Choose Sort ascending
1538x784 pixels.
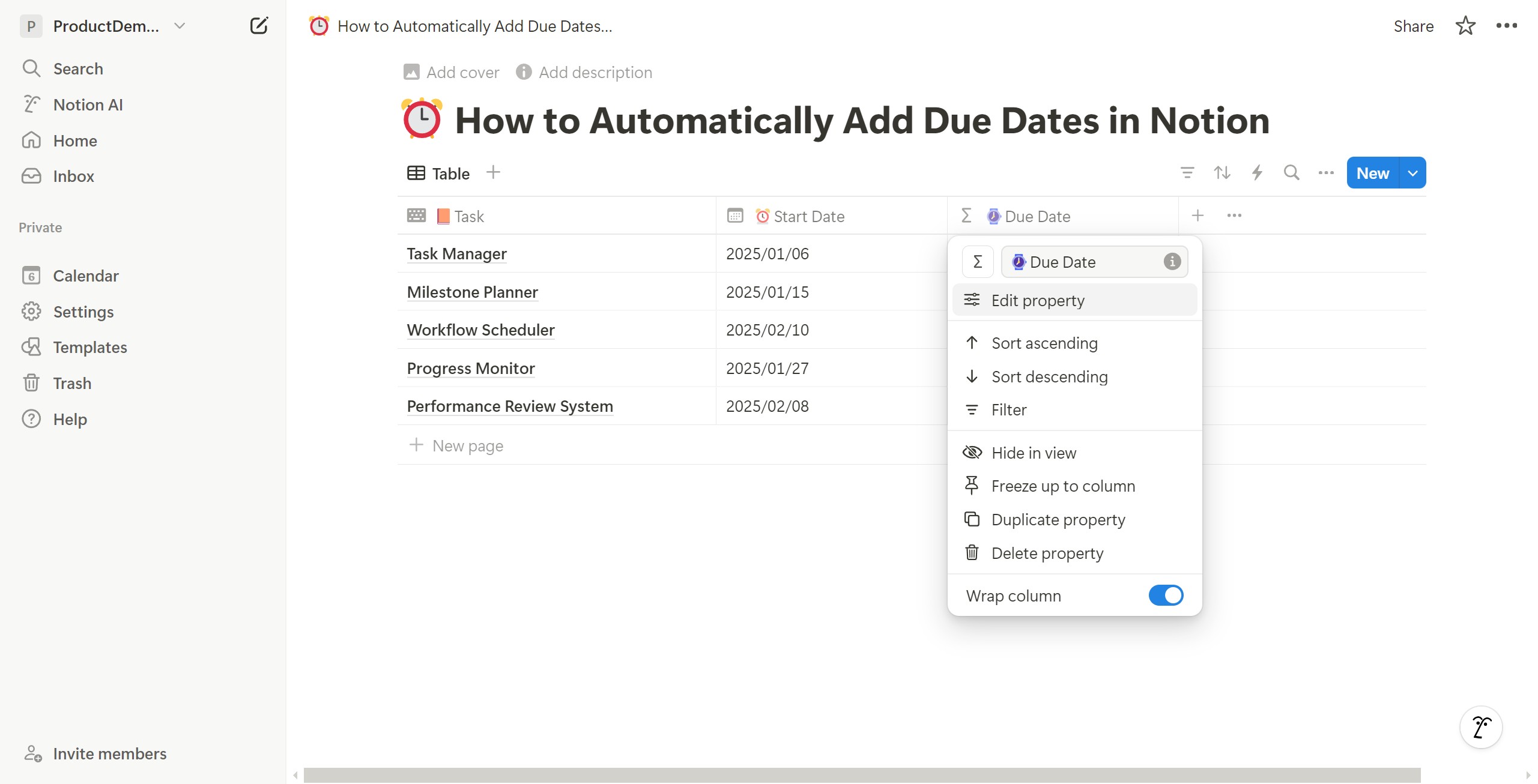(1074, 343)
